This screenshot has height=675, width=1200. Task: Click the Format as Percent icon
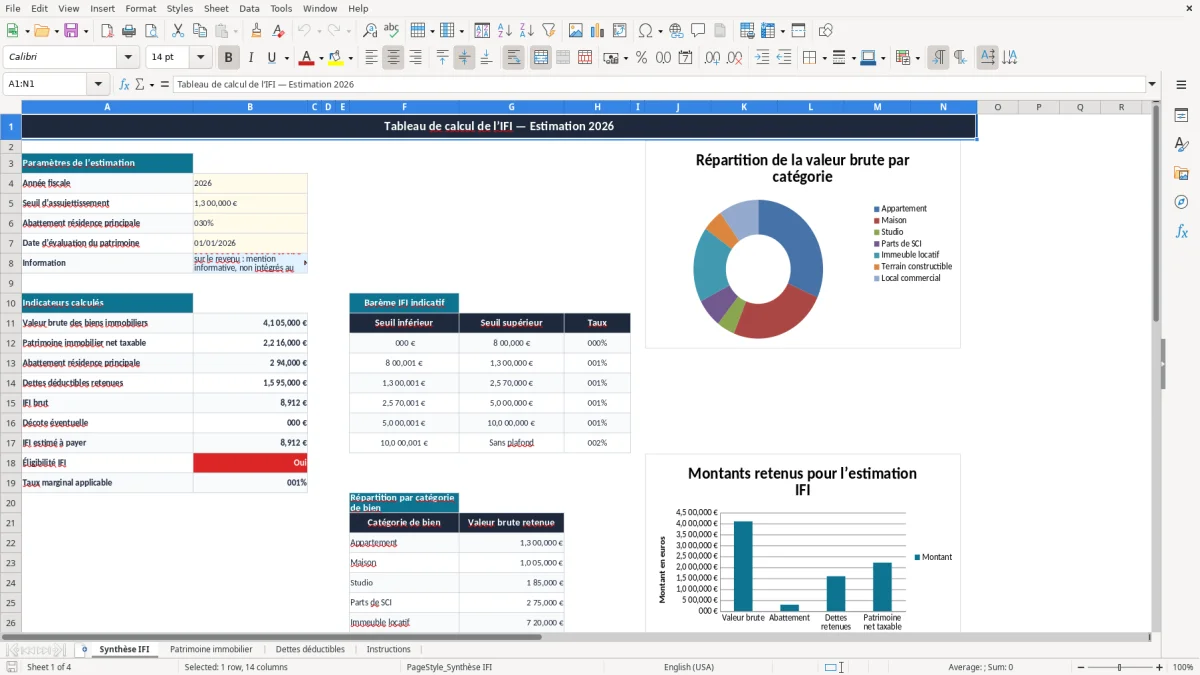pos(641,58)
